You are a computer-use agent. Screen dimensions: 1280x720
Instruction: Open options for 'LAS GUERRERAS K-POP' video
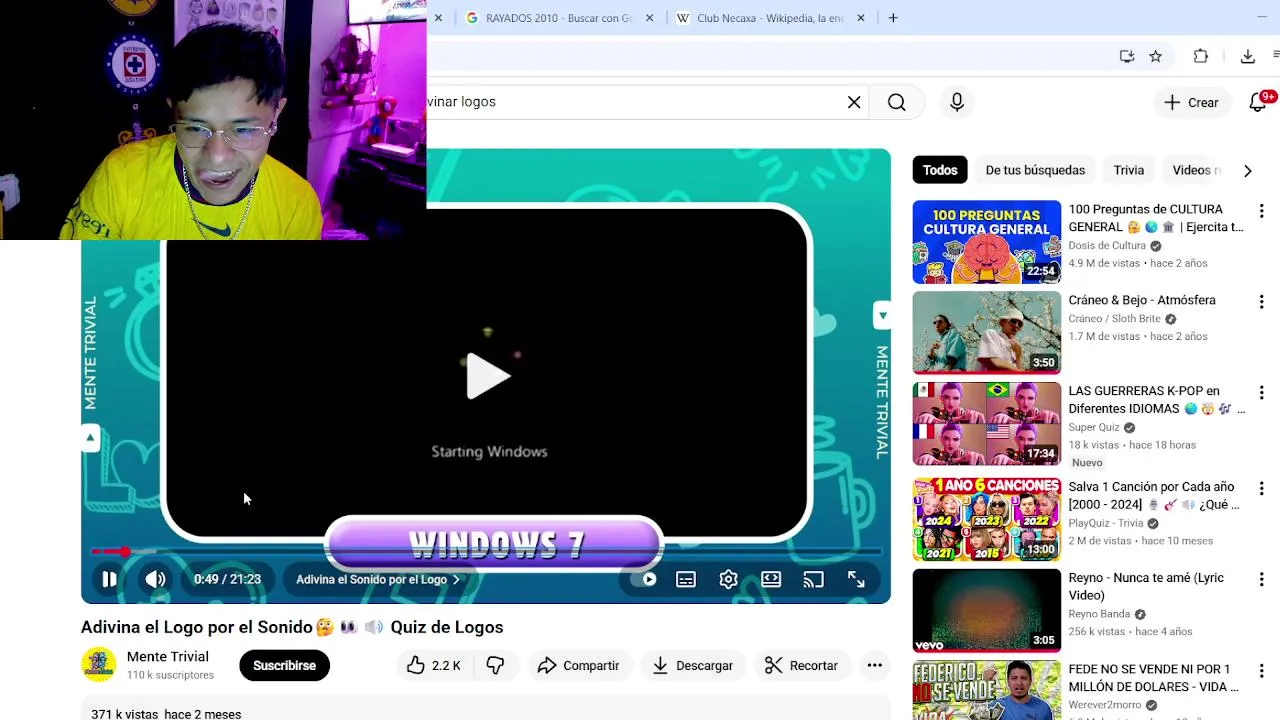1261,393
